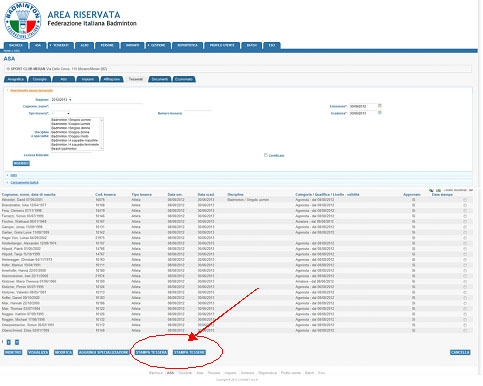Sort by the Data scad. column header

206,194
